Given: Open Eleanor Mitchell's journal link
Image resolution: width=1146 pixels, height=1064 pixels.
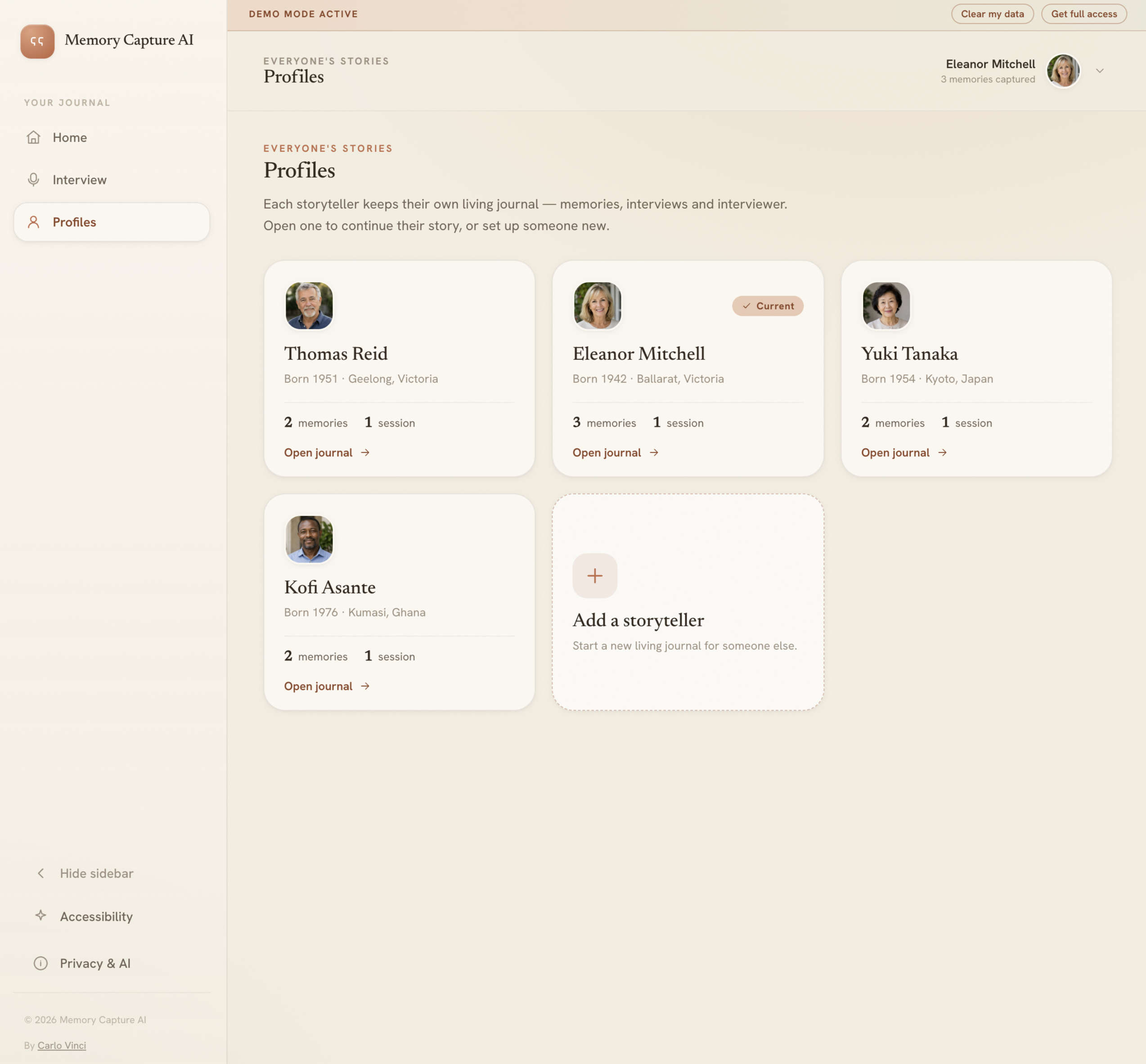Looking at the screenshot, I should tap(616, 452).
